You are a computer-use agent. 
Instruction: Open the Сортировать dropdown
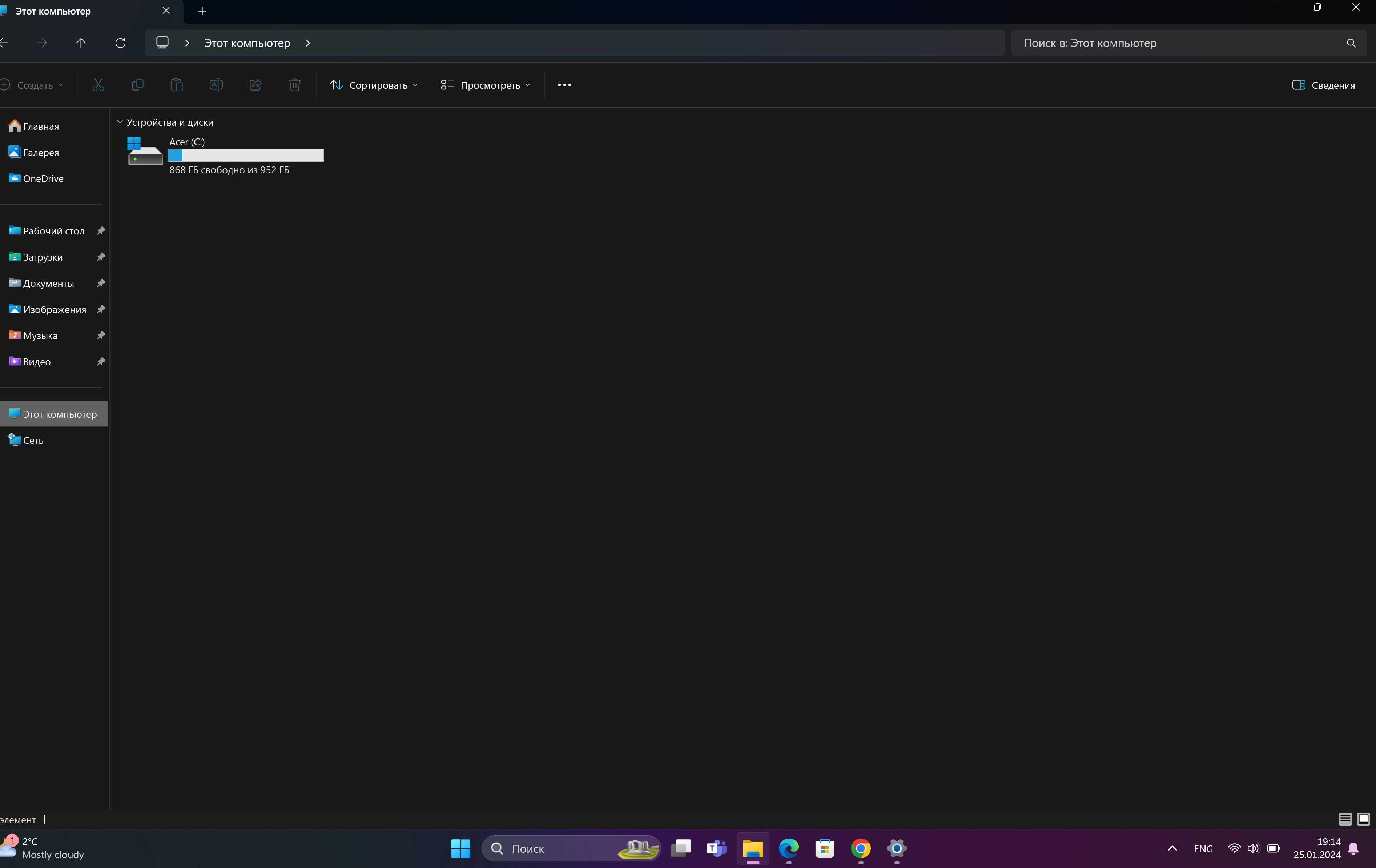[374, 85]
